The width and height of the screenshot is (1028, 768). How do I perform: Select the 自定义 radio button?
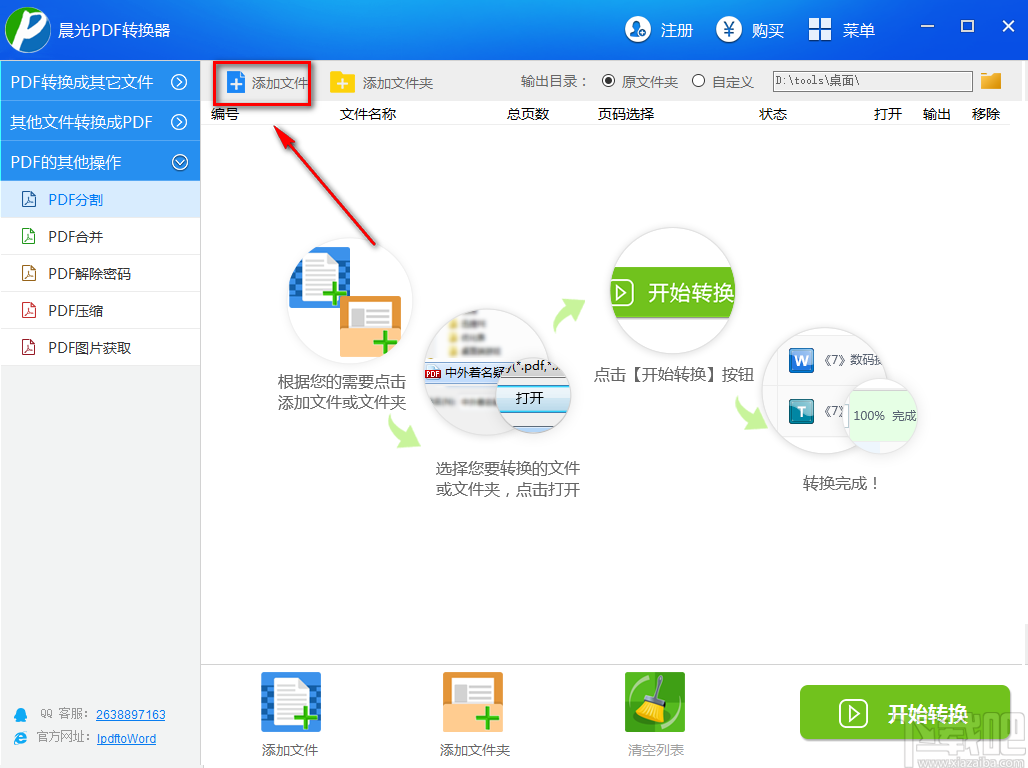[698, 81]
